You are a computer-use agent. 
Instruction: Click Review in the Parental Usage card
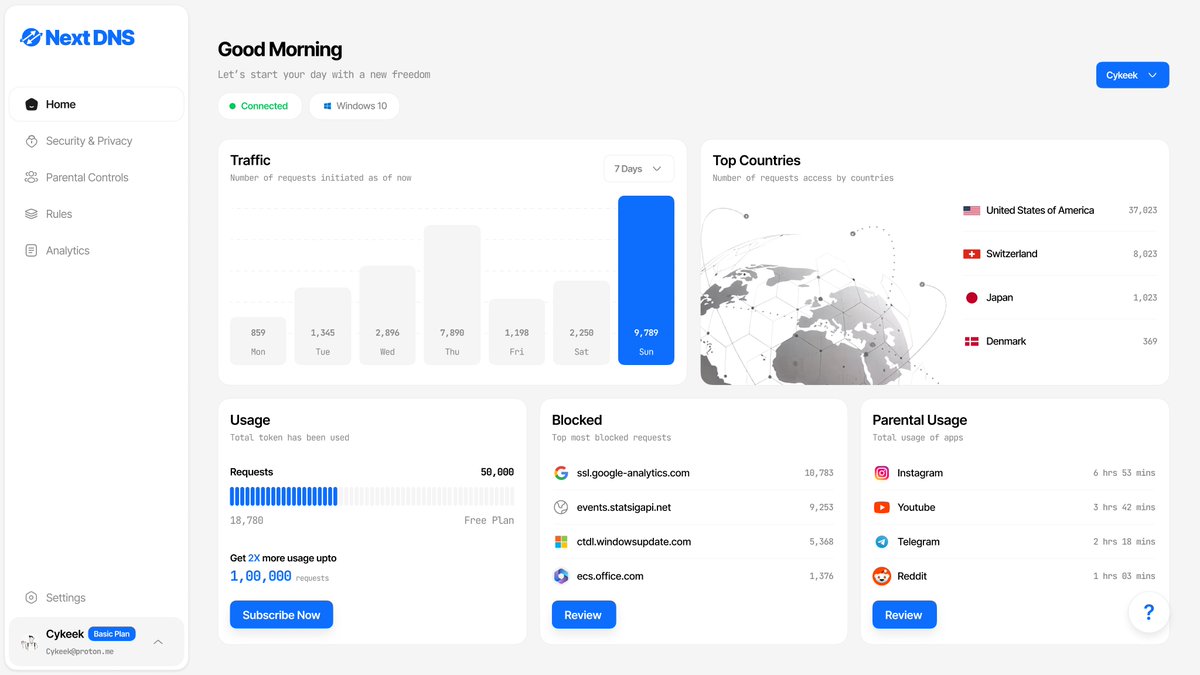click(904, 615)
